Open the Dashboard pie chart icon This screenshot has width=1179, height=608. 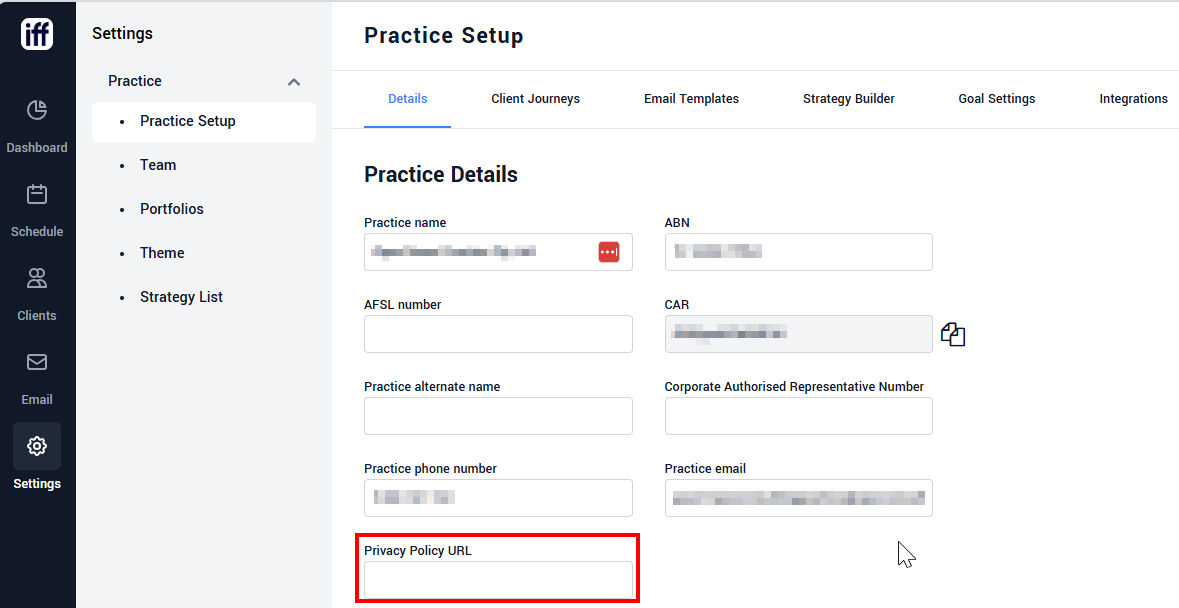(x=37, y=110)
